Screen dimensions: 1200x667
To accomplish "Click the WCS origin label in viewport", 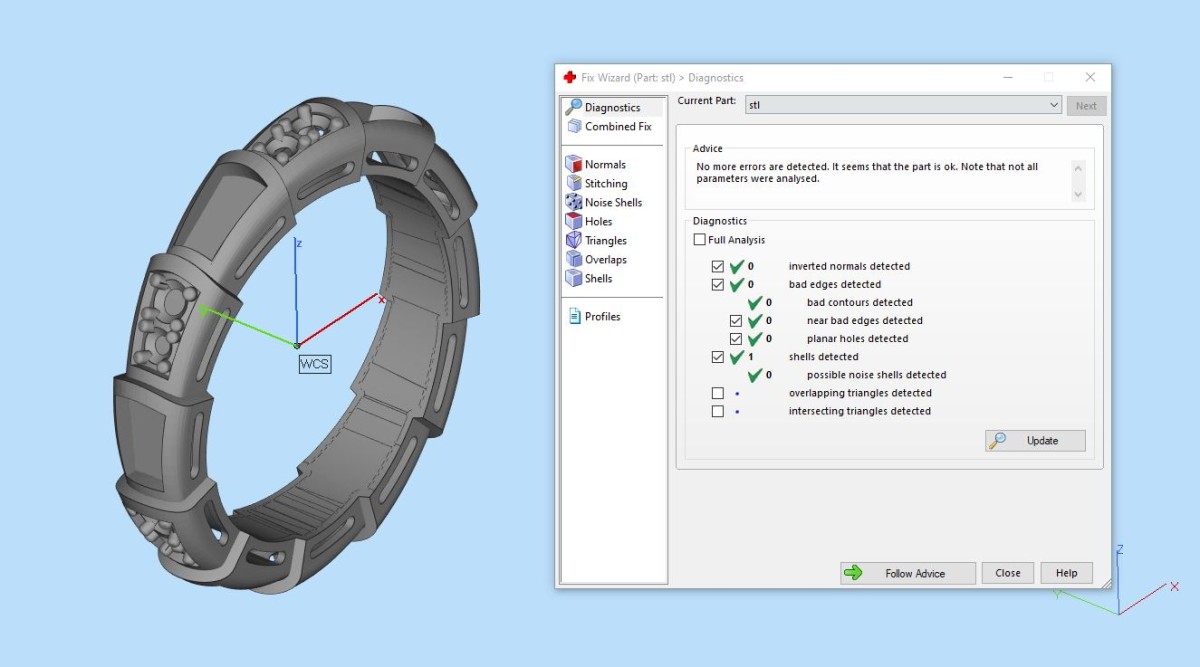I will [314, 364].
